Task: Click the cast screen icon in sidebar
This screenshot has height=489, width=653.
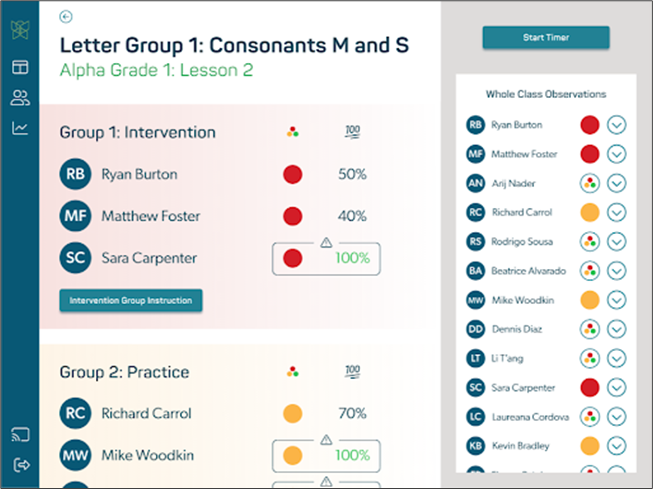Action: pyautogui.click(x=20, y=435)
